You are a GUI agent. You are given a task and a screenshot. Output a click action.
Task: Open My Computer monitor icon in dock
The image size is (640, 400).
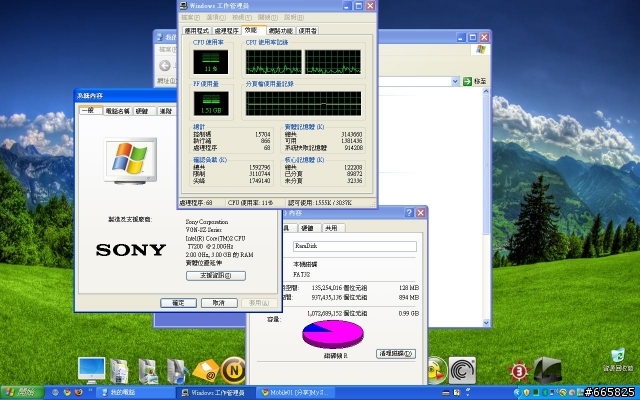click(x=91, y=370)
